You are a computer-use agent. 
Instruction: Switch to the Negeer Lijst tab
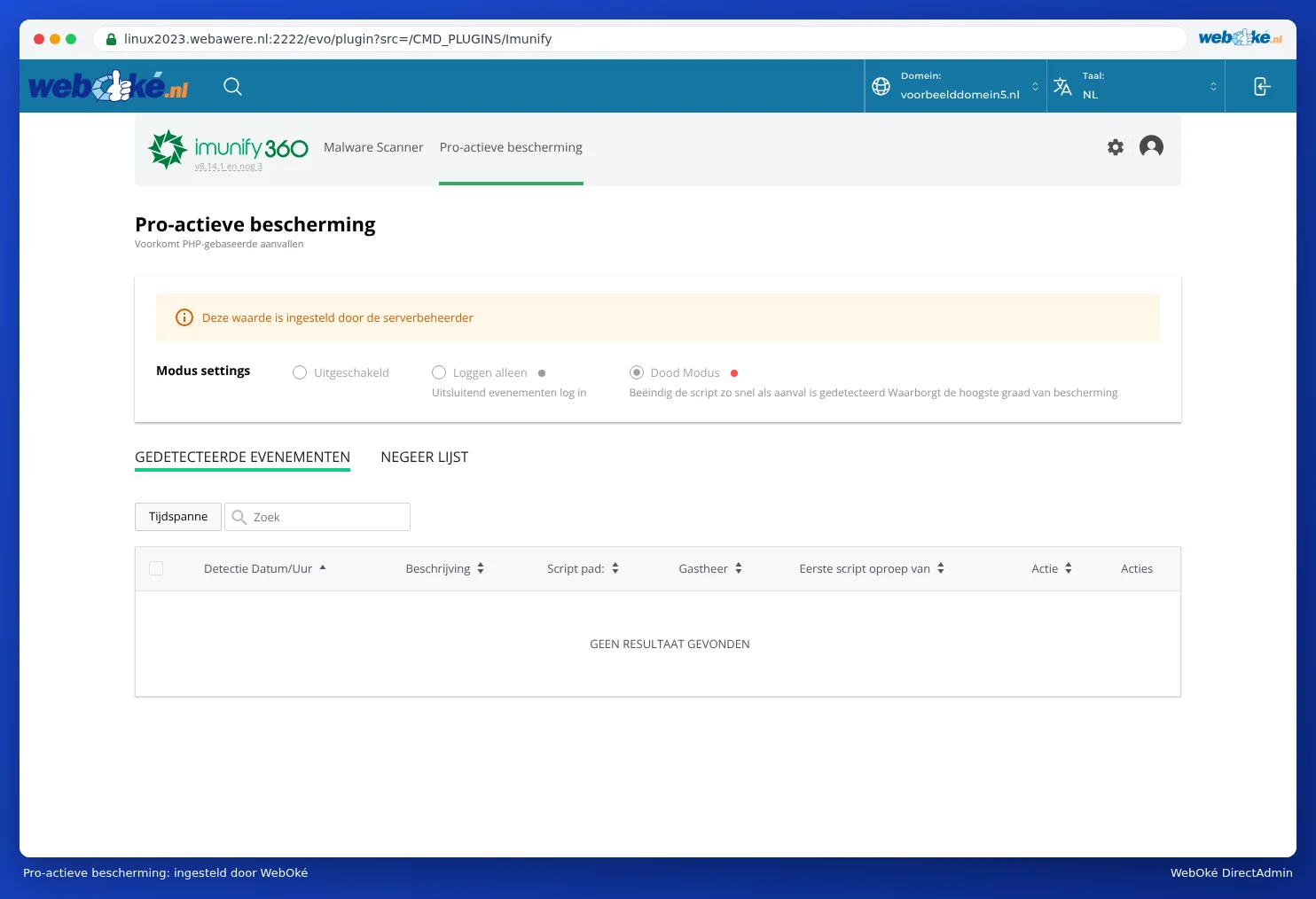pyautogui.click(x=425, y=457)
